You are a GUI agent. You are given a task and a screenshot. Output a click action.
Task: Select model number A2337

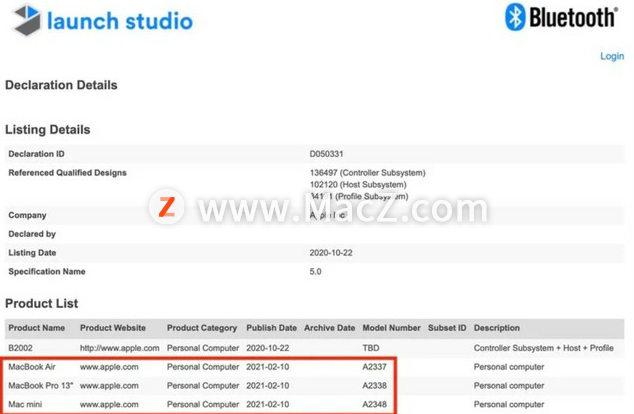point(374,367)
